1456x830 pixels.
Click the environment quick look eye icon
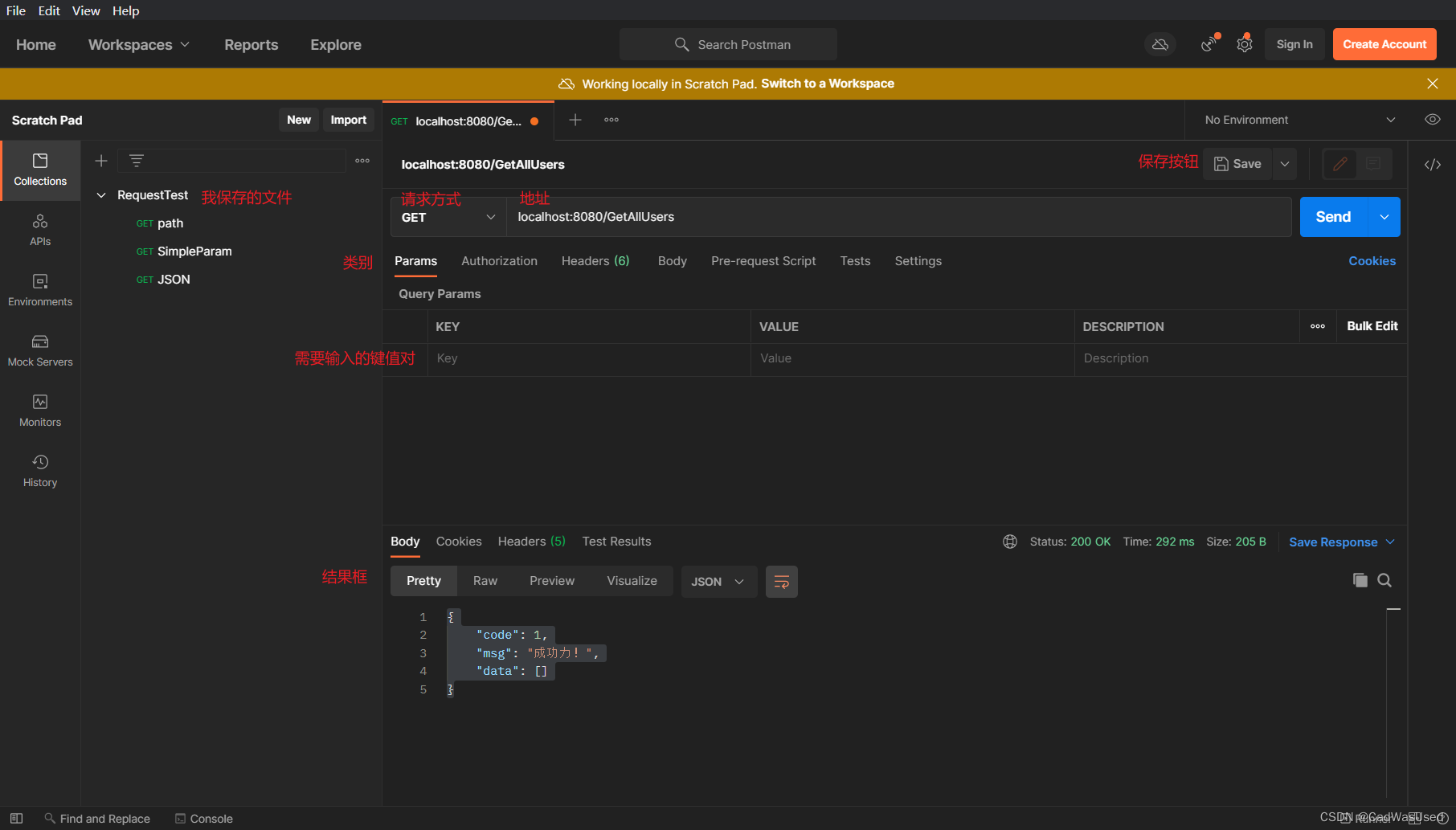pos(1433,120)
